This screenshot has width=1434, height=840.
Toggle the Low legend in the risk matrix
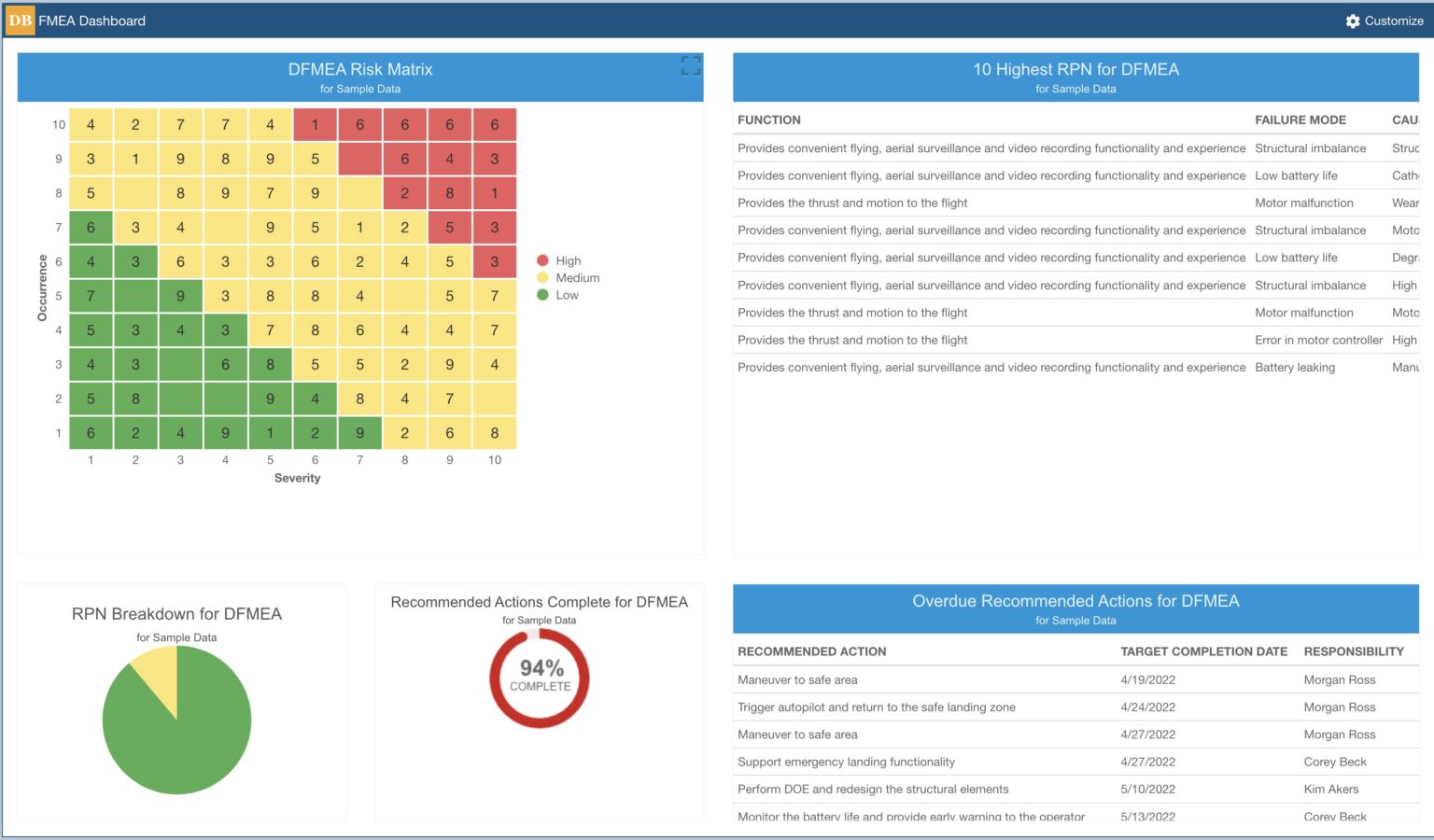pos(557,294)
